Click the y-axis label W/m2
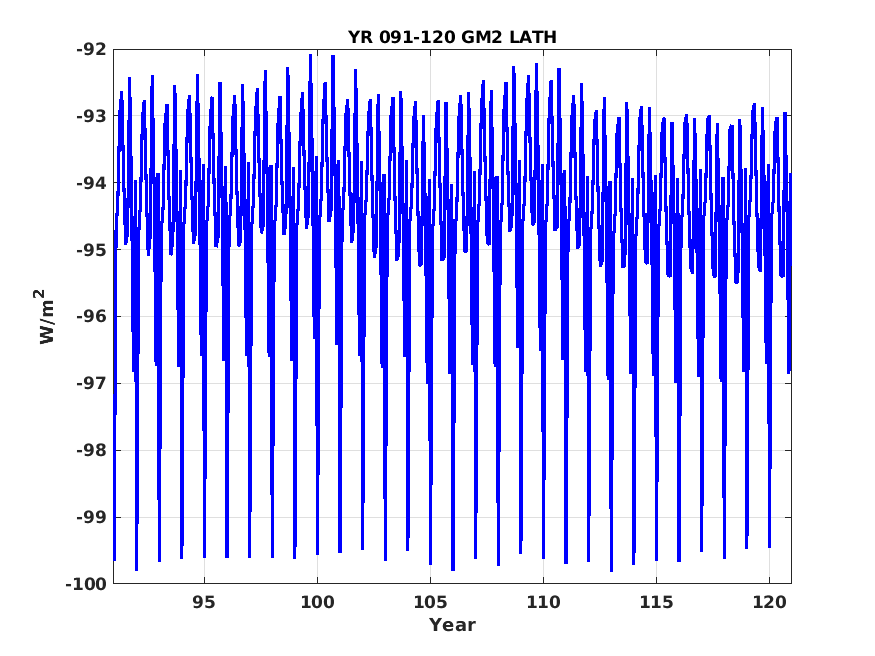Image resolution: width=875 pixels, height=656 pixels. [x=46, y=316]
